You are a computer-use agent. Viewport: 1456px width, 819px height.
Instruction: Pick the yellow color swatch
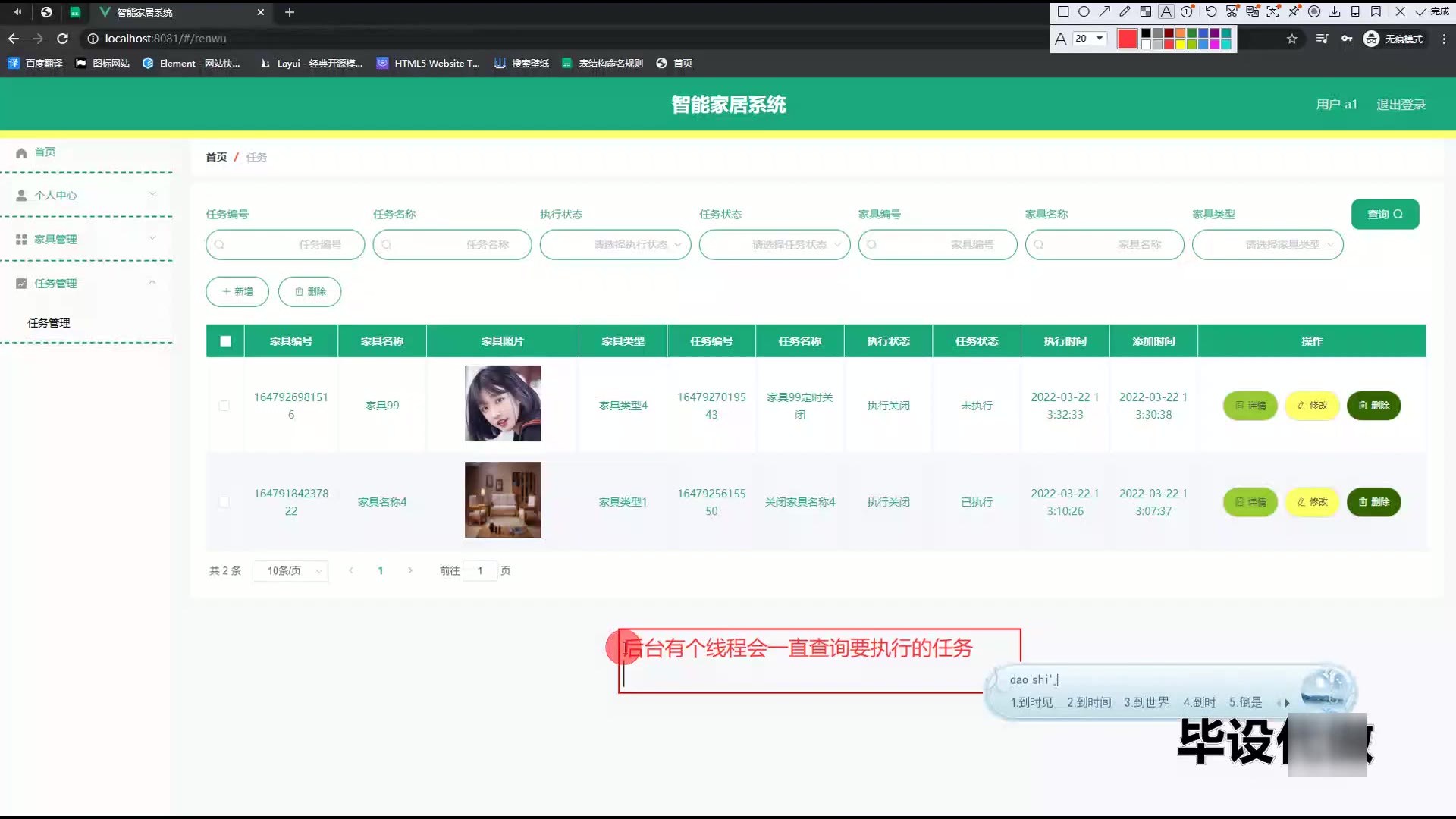(x=1180, y=44)
